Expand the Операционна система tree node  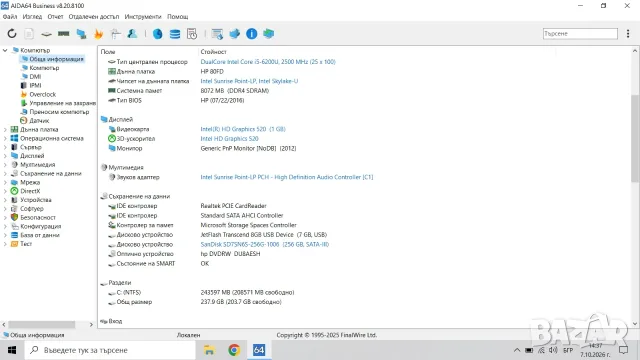(5, 138)
